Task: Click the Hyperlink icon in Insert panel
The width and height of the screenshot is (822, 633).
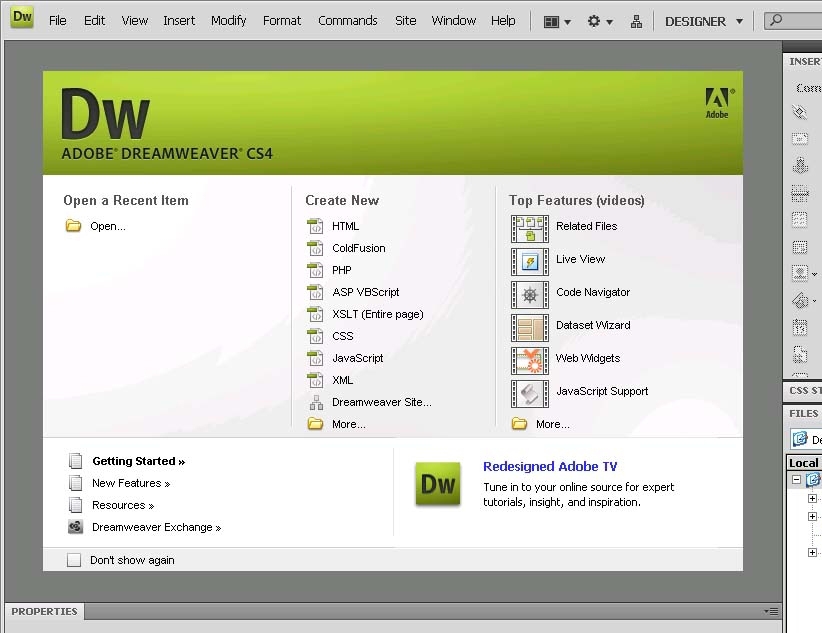Action: 799,112
